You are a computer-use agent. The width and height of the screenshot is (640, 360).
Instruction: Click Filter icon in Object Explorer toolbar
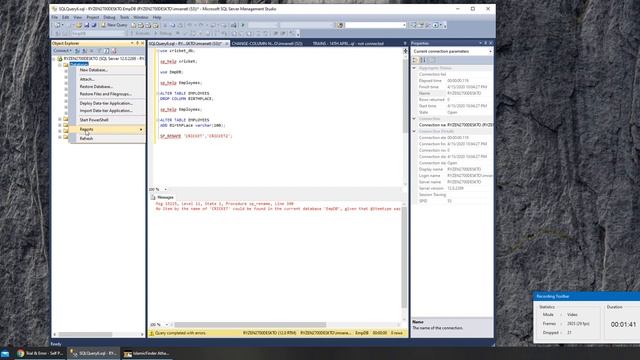tap(98, 51)
